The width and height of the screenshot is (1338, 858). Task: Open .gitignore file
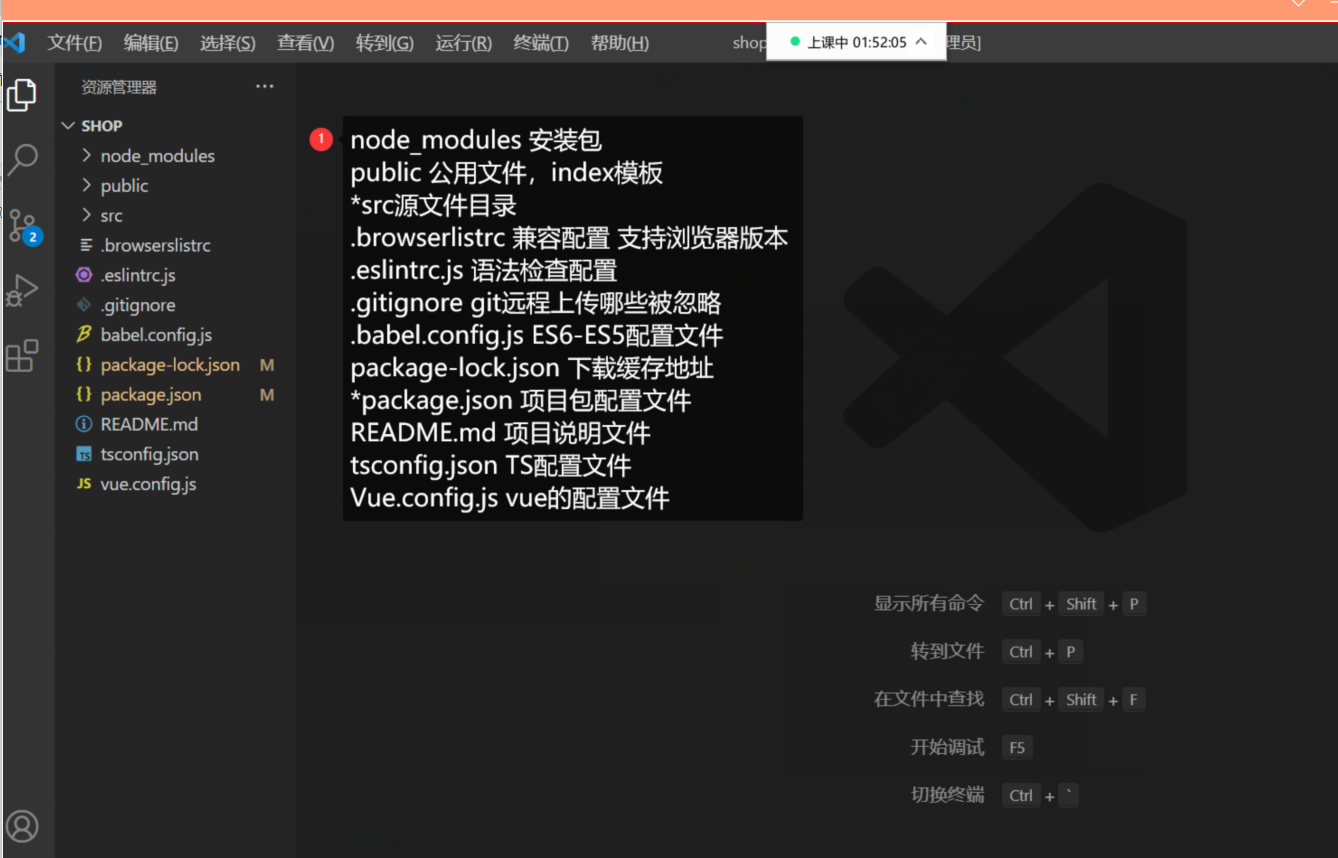tap(138, 305)
